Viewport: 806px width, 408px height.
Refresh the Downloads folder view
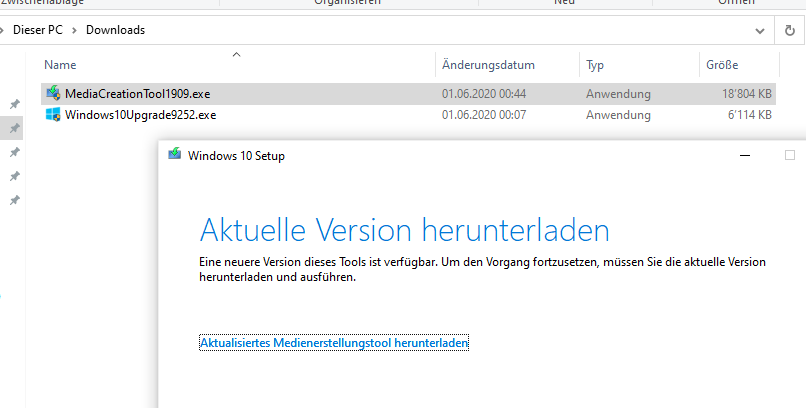tap(790, 31)
